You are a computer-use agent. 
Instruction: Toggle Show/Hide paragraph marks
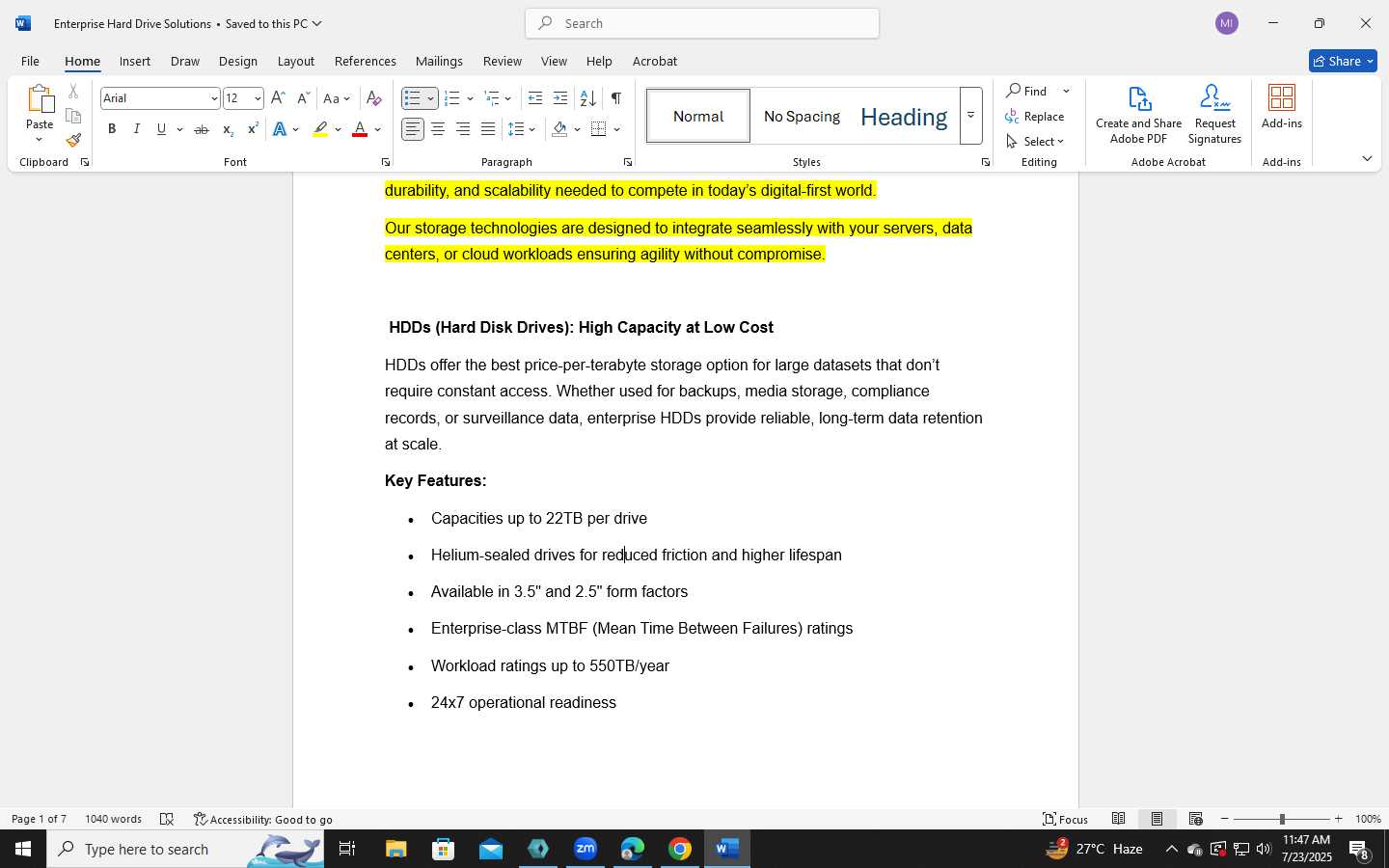coord(615,98)
